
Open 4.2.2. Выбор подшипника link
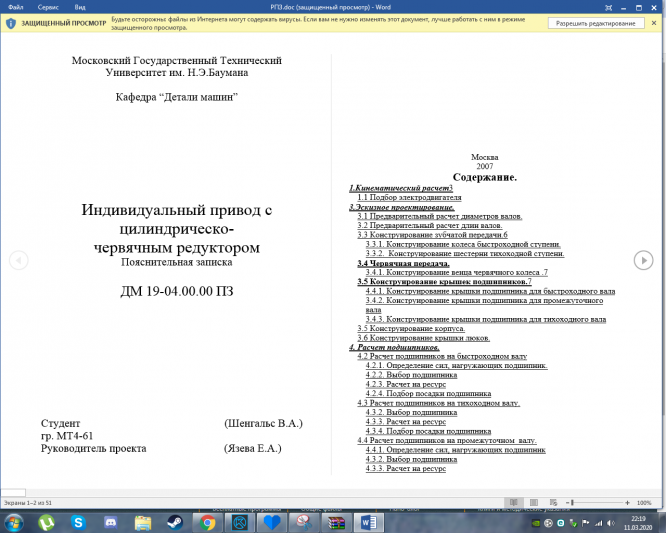(411, 375)
